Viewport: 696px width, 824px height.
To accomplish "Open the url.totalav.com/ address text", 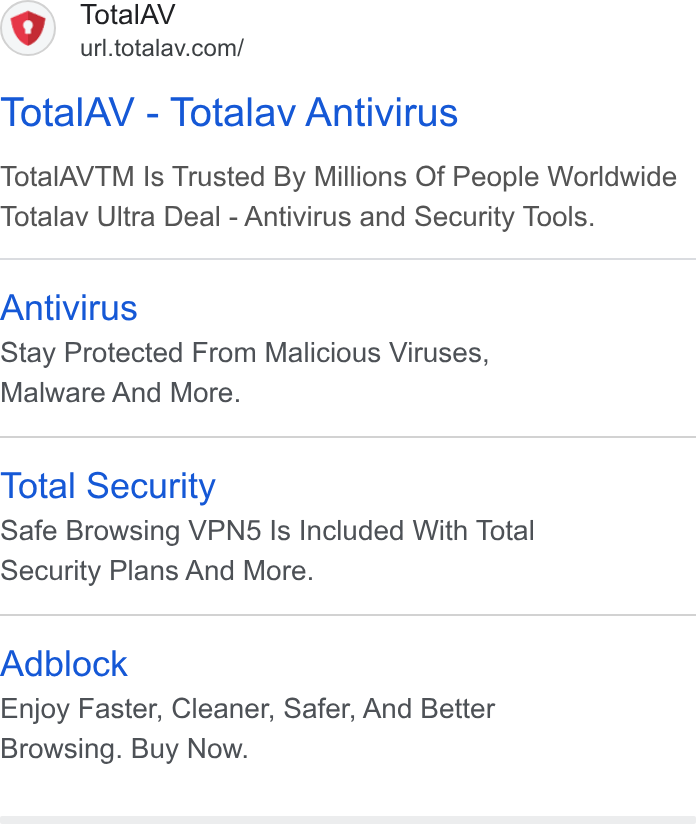I will pos(162,48).
